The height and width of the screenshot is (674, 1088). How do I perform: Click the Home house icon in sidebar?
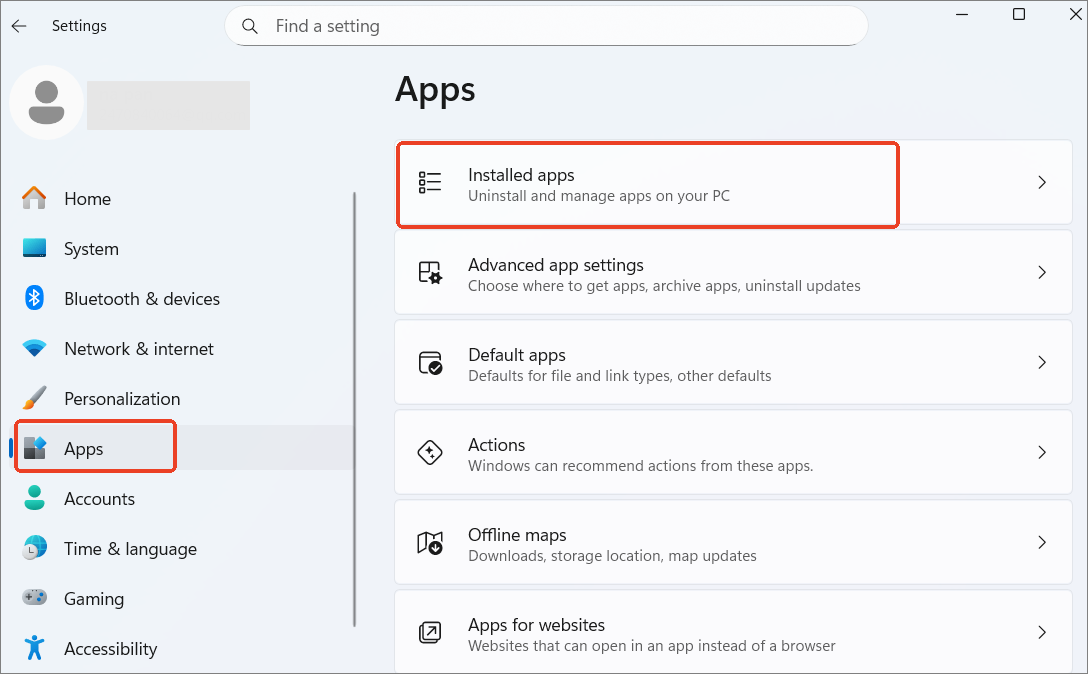click(x=35, y=198)
